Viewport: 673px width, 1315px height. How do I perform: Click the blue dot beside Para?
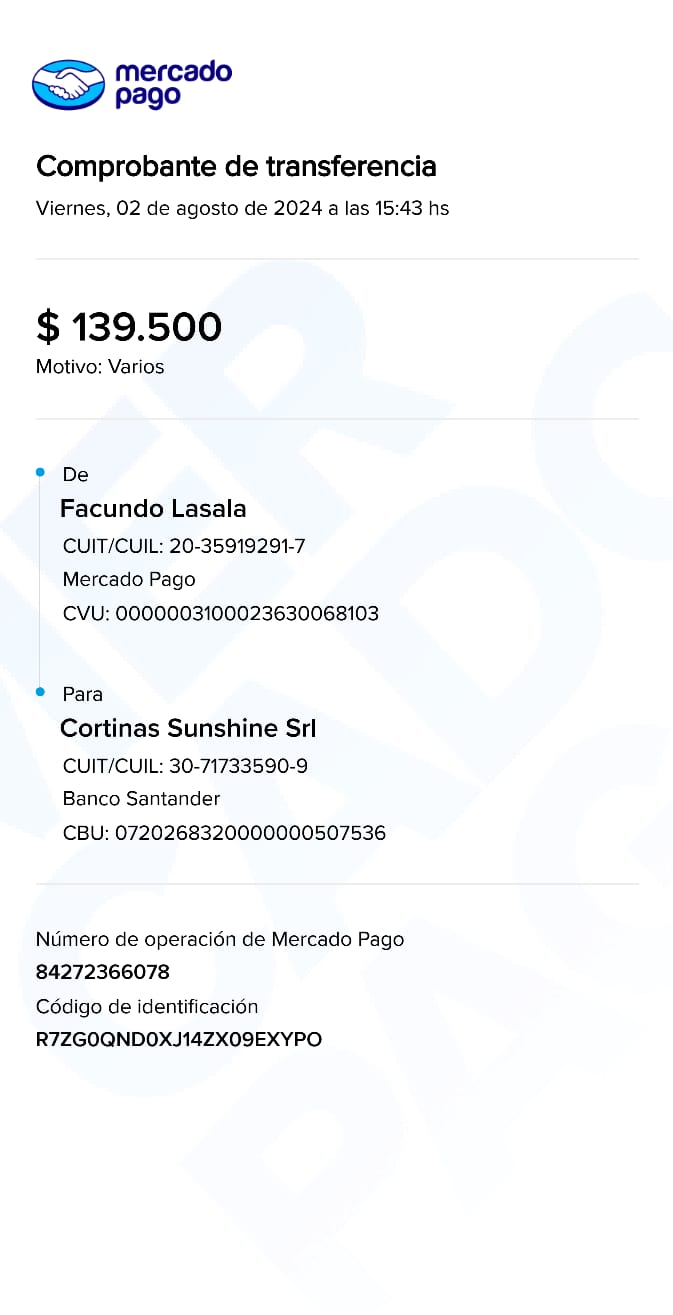tap(40, 692)
